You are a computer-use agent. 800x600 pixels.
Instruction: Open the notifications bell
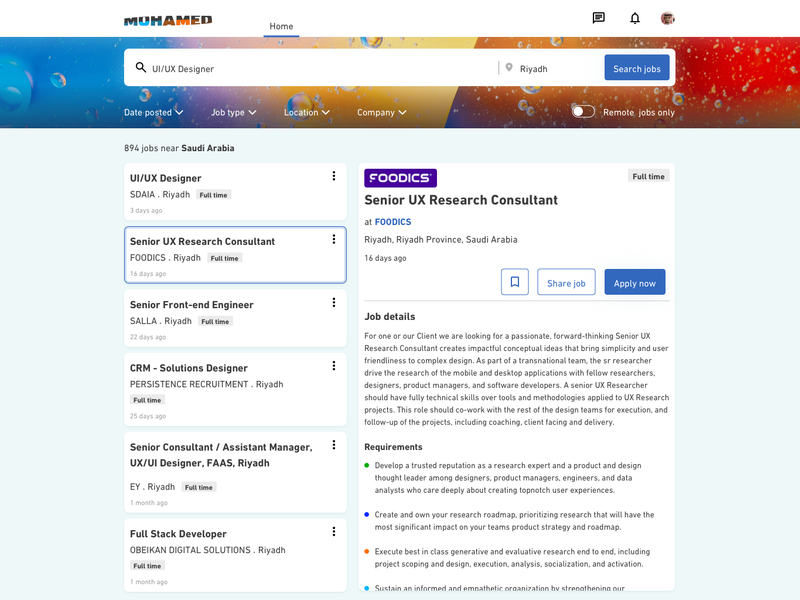click(635, 18)
